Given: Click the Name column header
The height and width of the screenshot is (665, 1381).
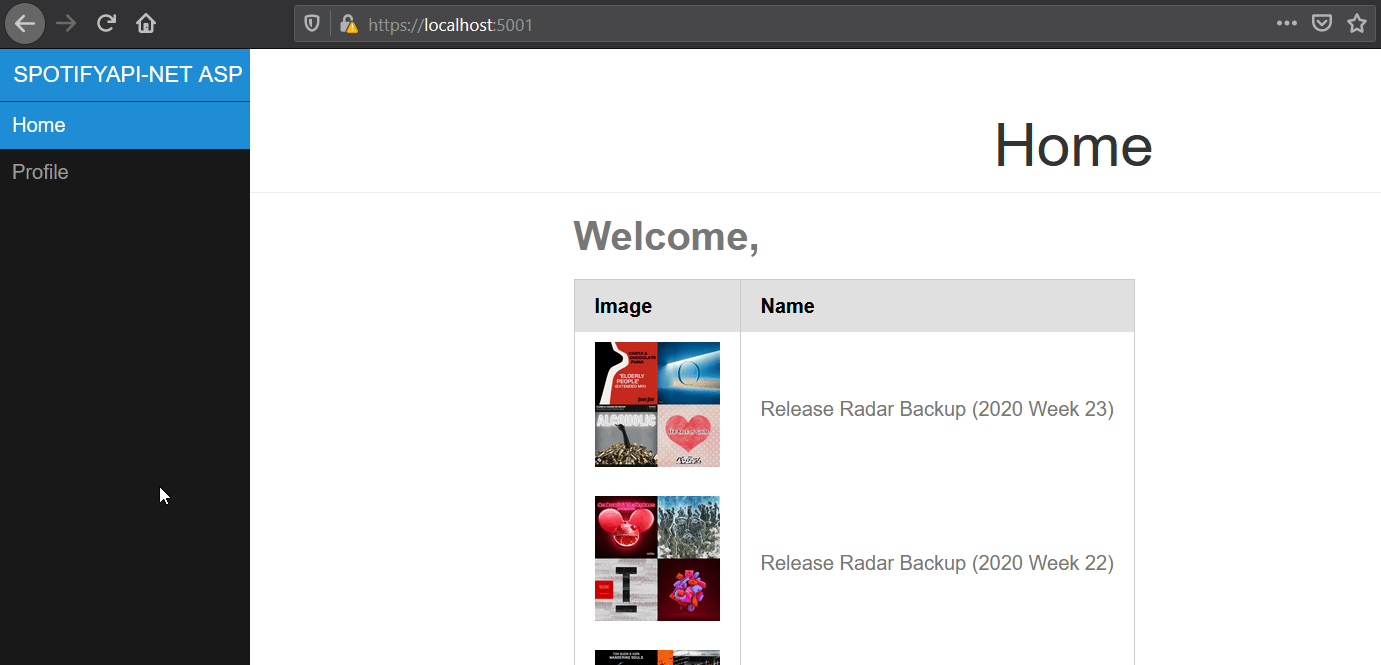Looking at the screenshot, I should click(x=937, y=306).
